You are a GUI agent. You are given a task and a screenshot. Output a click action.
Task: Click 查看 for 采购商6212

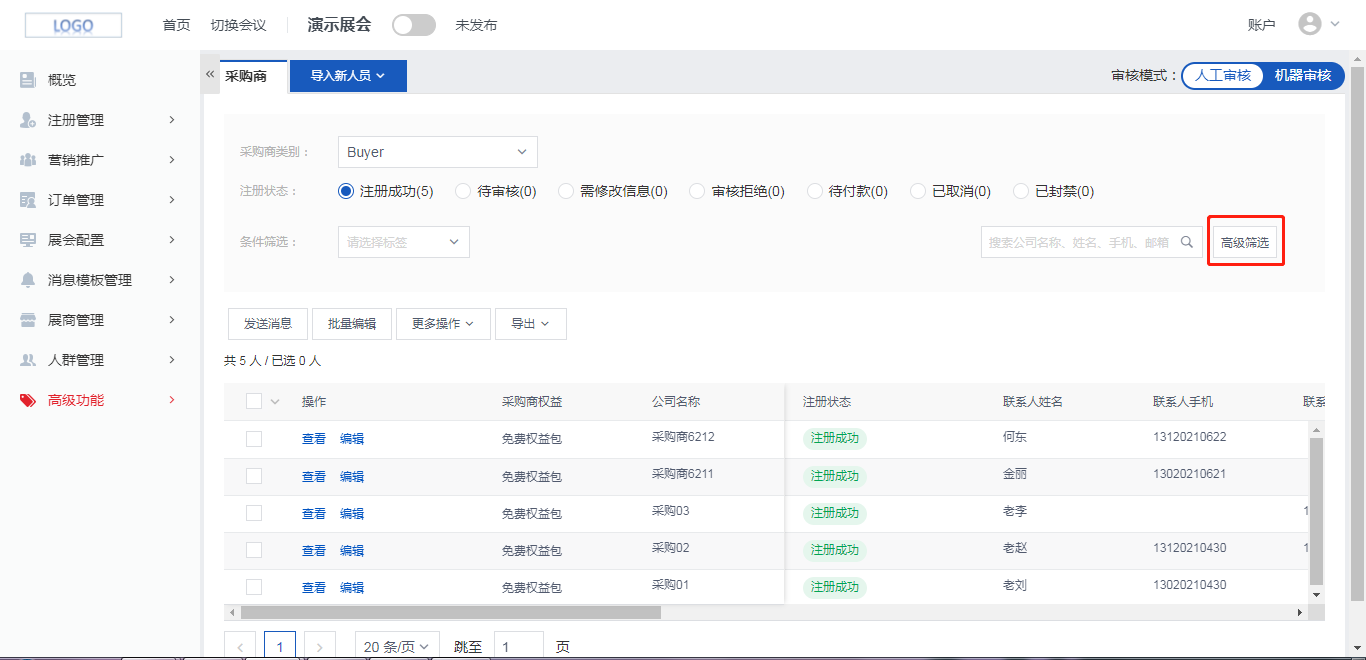[314, 439]
